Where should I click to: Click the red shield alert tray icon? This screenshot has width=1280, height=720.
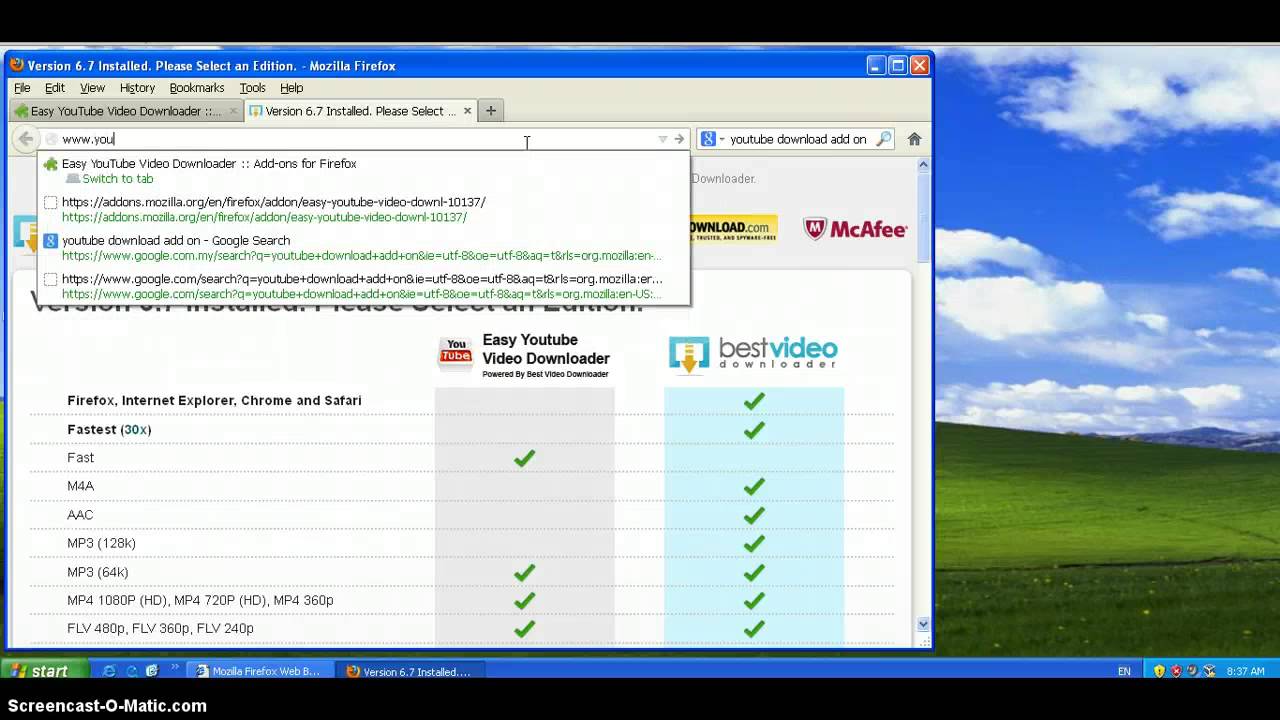click(x=1176, y=671)
